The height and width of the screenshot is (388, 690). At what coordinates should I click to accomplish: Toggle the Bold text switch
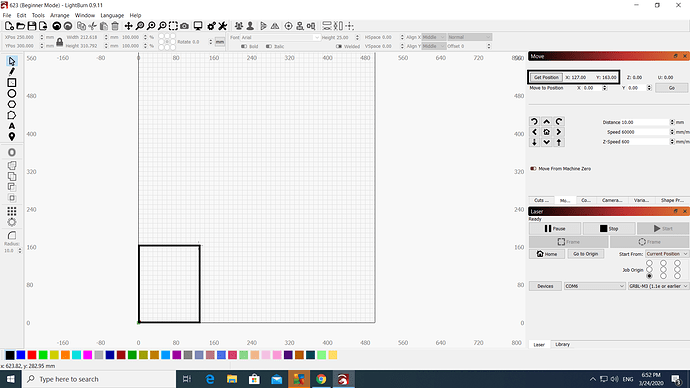coord(244,46)
